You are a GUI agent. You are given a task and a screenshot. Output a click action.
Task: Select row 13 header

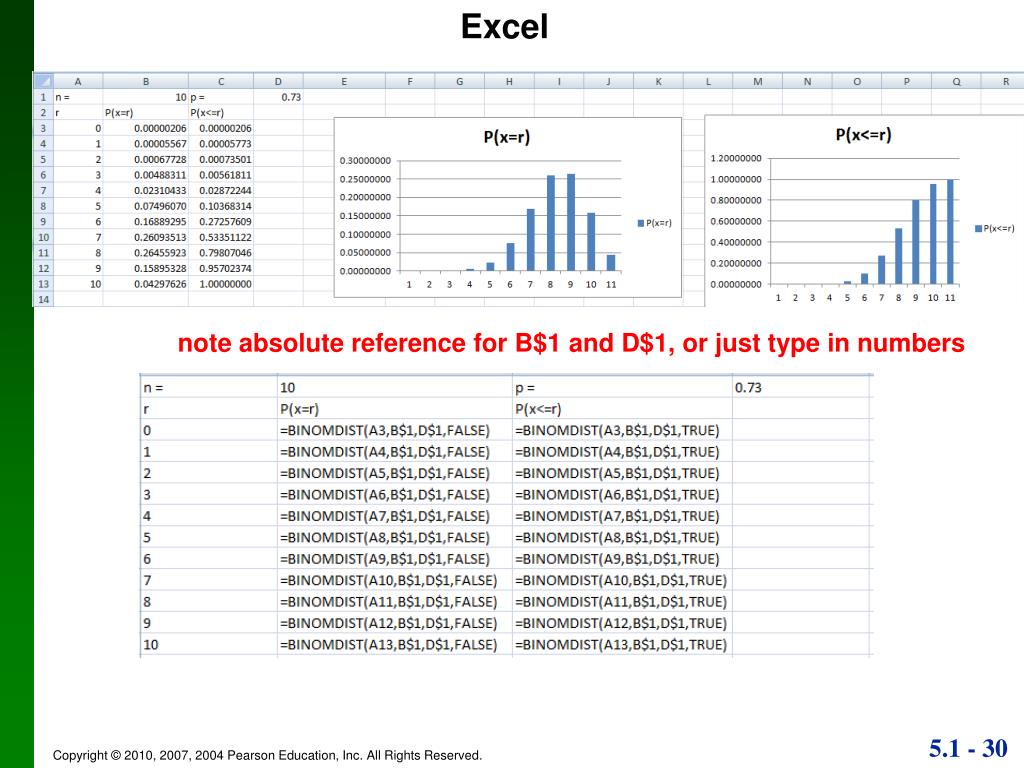click(x=43, y=284)
